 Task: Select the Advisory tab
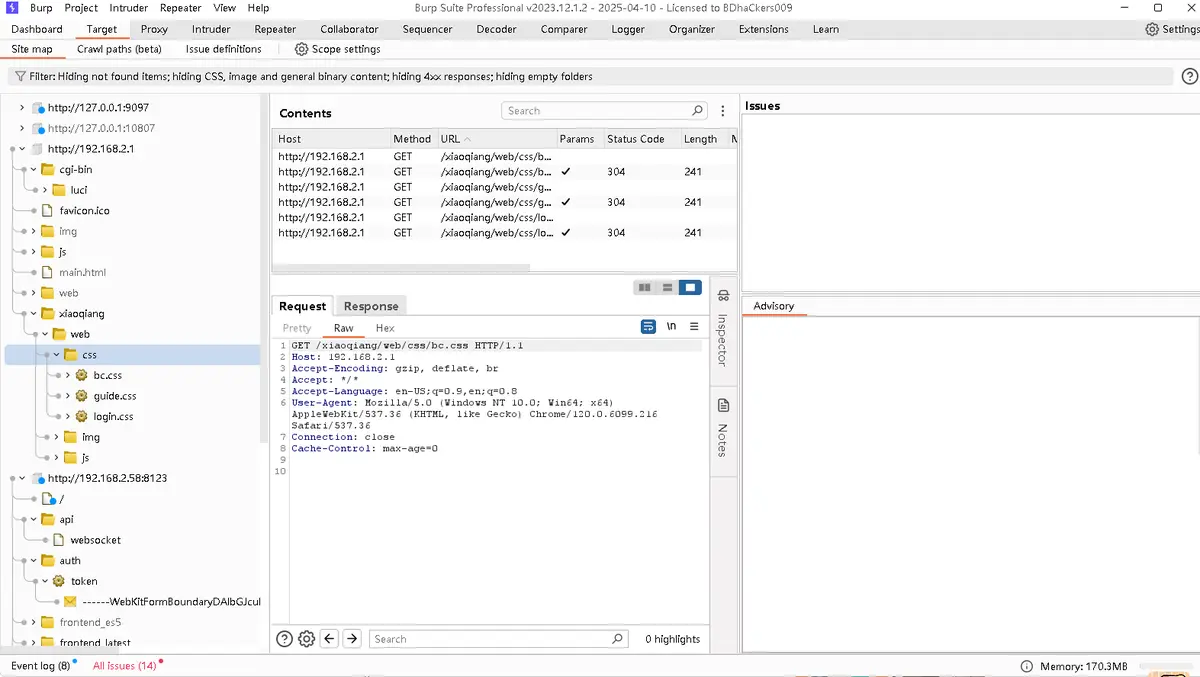[x=773, y=306]
